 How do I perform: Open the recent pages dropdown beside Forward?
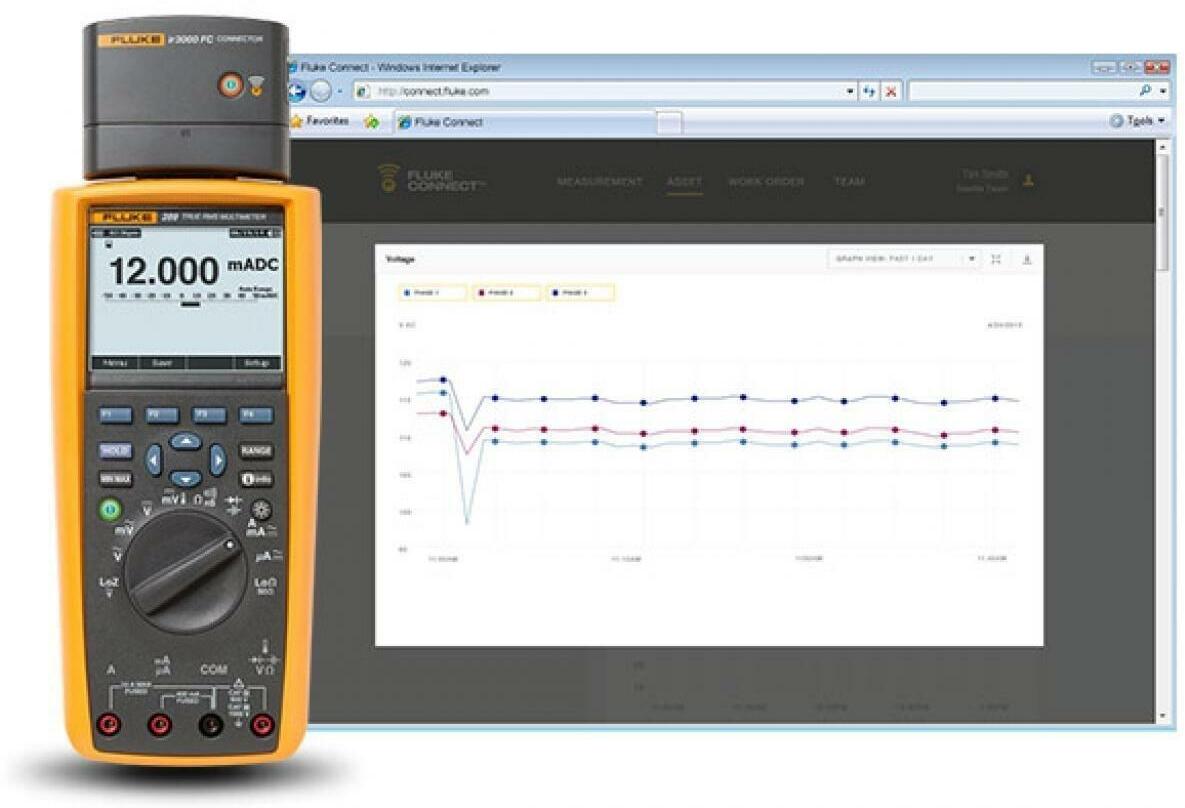click(x=340, y=91)
